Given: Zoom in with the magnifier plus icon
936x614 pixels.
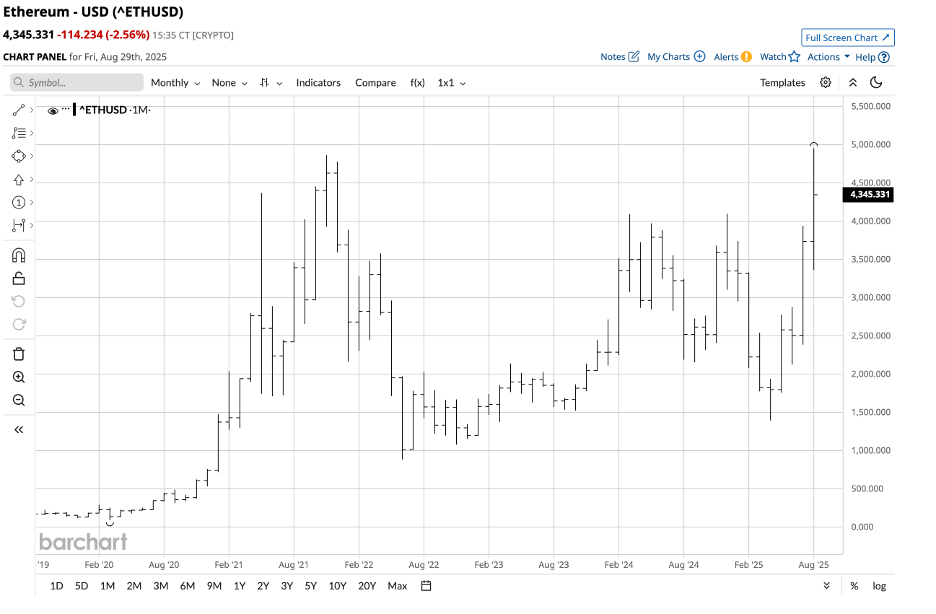Looking at the screenshot, I should [19, 377].
